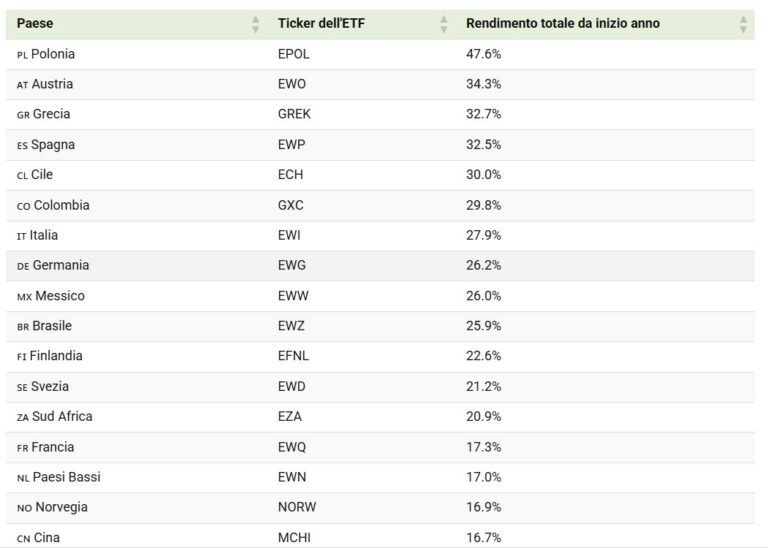
Task: Toggle sort on Rendimento totale column arrows
Action: pos(743,24)
